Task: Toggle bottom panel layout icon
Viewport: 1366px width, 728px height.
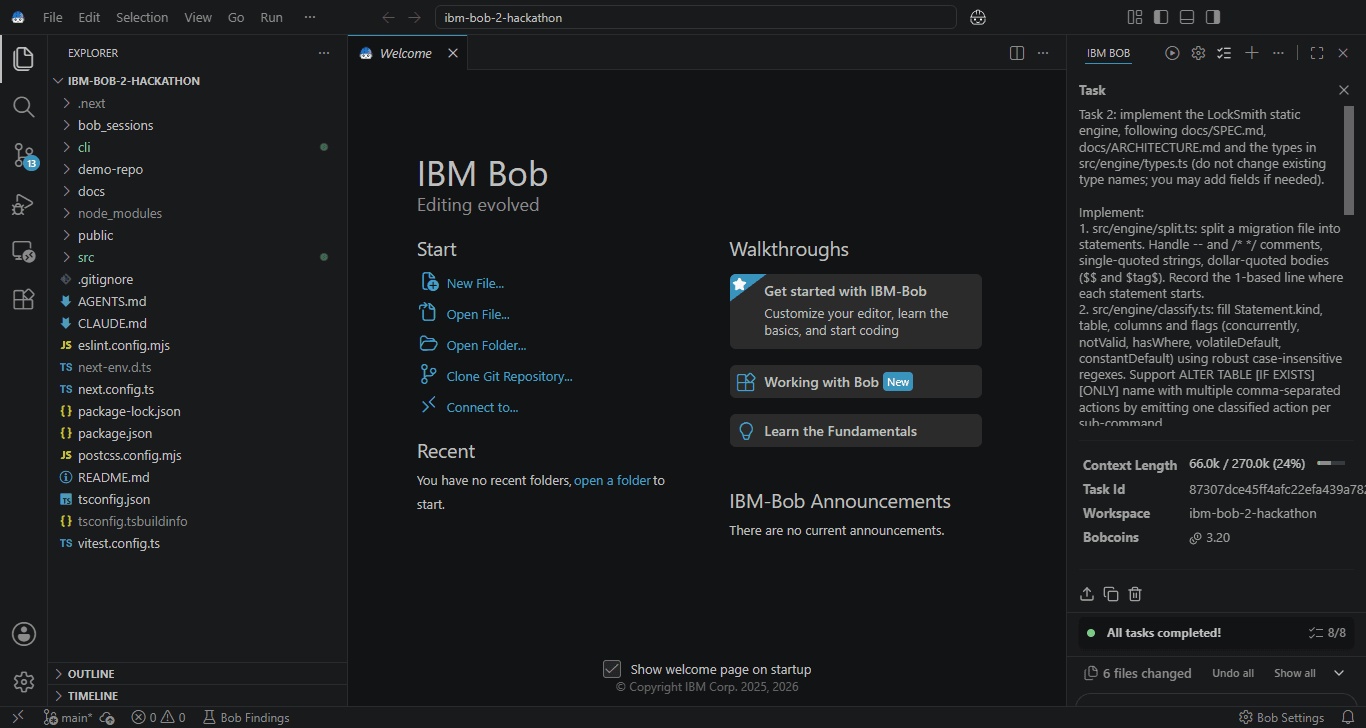Action: [1187, 17]
